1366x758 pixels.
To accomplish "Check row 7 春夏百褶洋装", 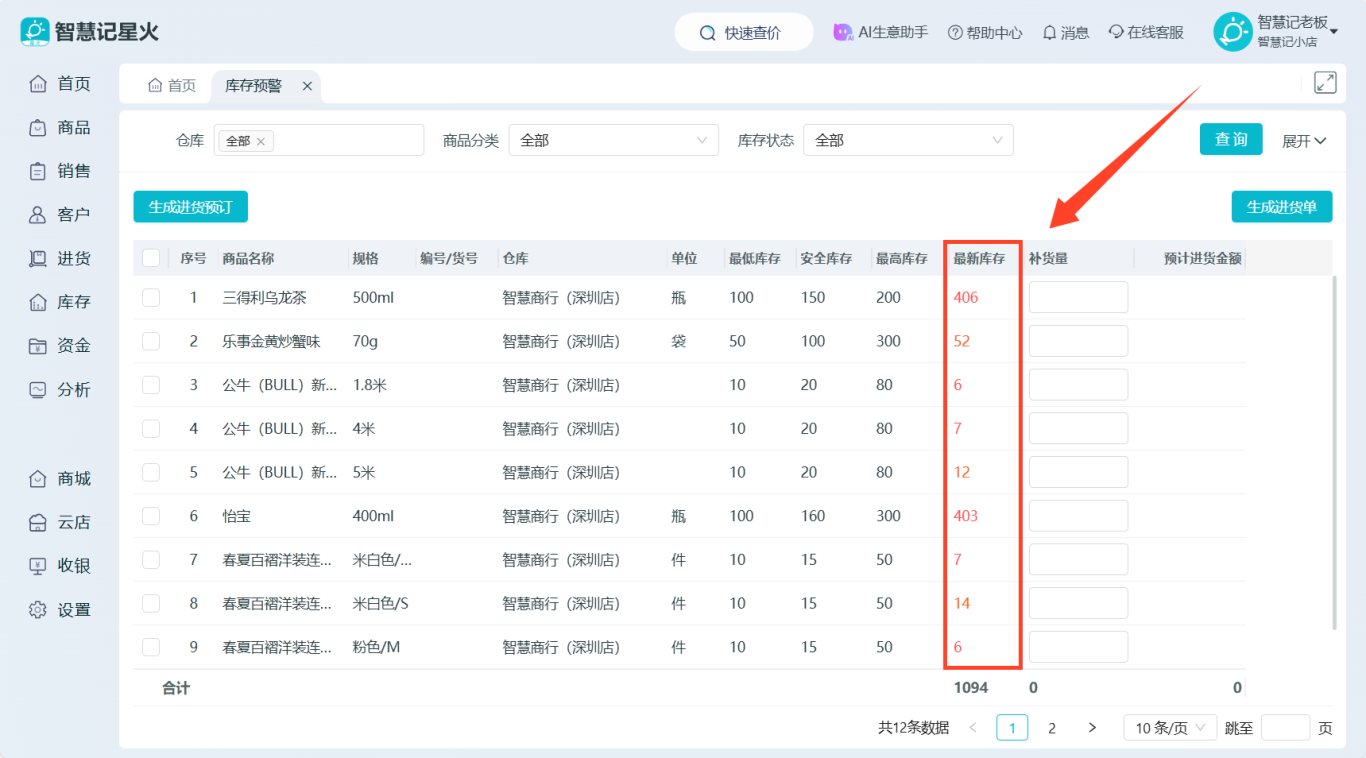I will tap(151, 559).
